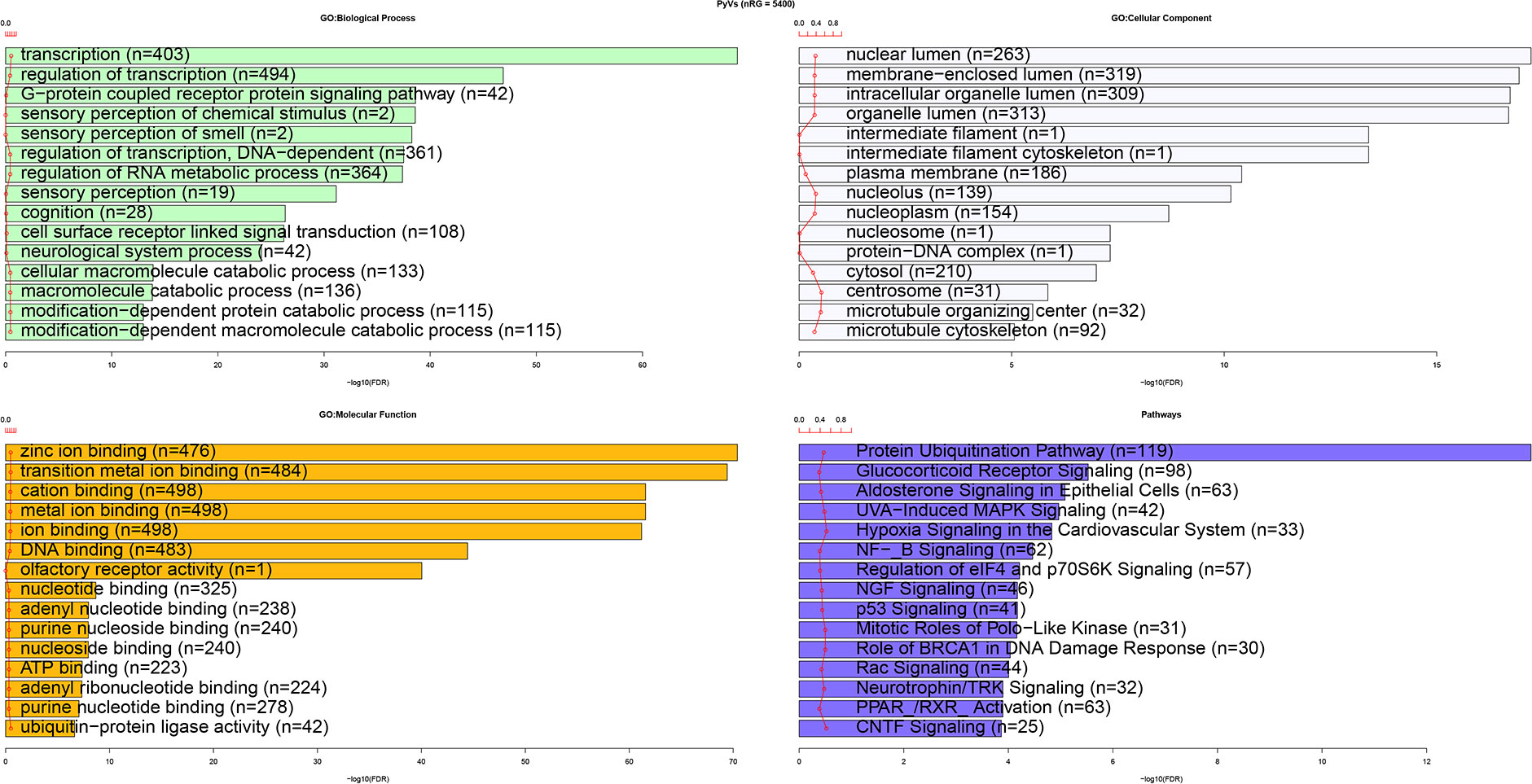
Task: Select 'cellular macromolecule catabolic process (n=133)'
Action: [222, 271]
